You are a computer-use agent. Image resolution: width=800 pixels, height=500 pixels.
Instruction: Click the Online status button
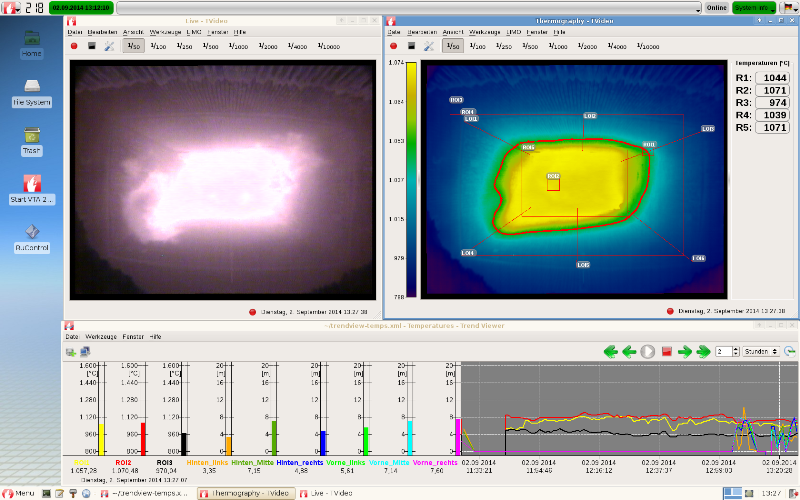click(716, 8)
